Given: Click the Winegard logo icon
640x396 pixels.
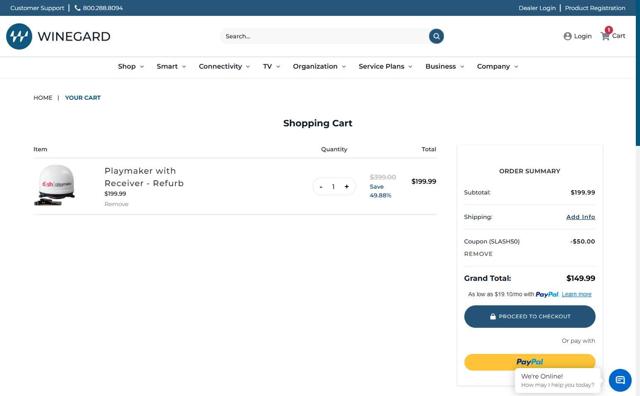Looking at the screenshot, I should click(19, 36).
